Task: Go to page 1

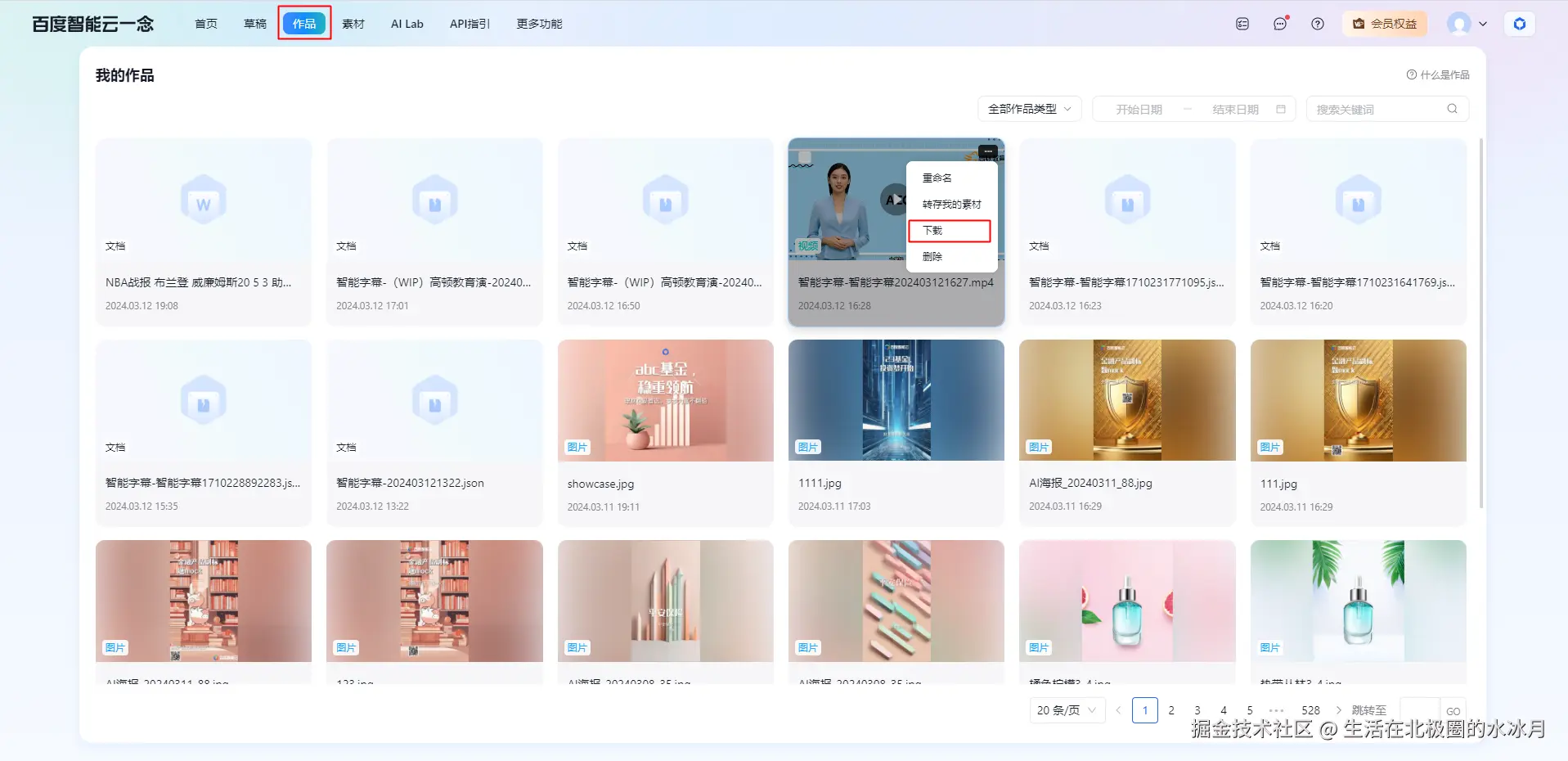Action: pos(1144,710)
